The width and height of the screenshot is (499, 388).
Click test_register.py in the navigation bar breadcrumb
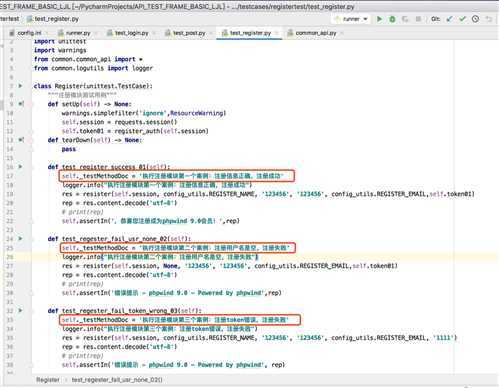tap(53, 19)
